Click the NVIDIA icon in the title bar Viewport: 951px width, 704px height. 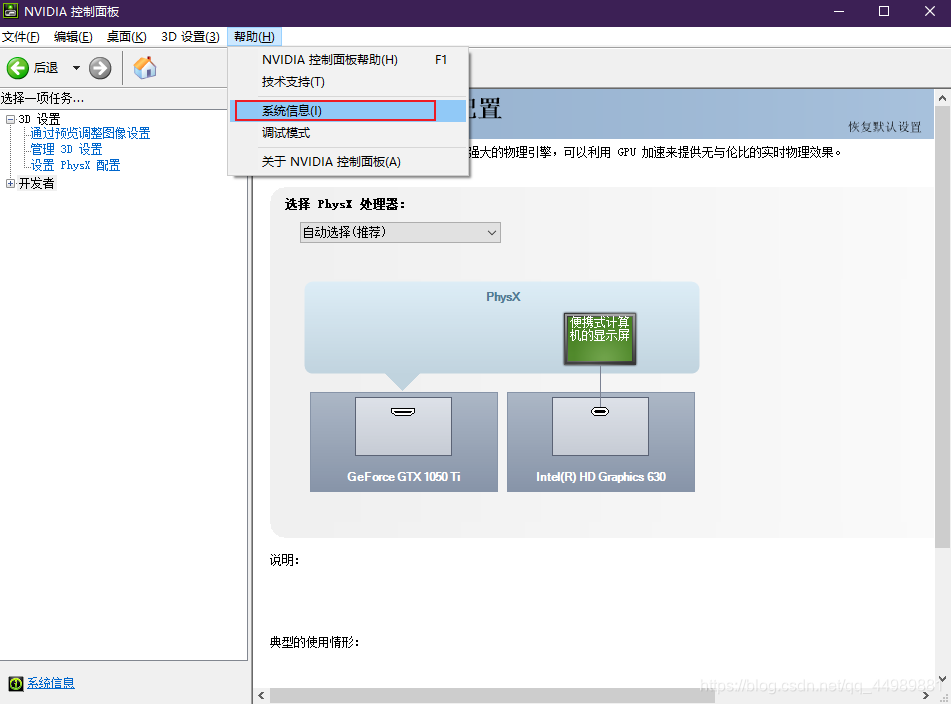(10, 11)
